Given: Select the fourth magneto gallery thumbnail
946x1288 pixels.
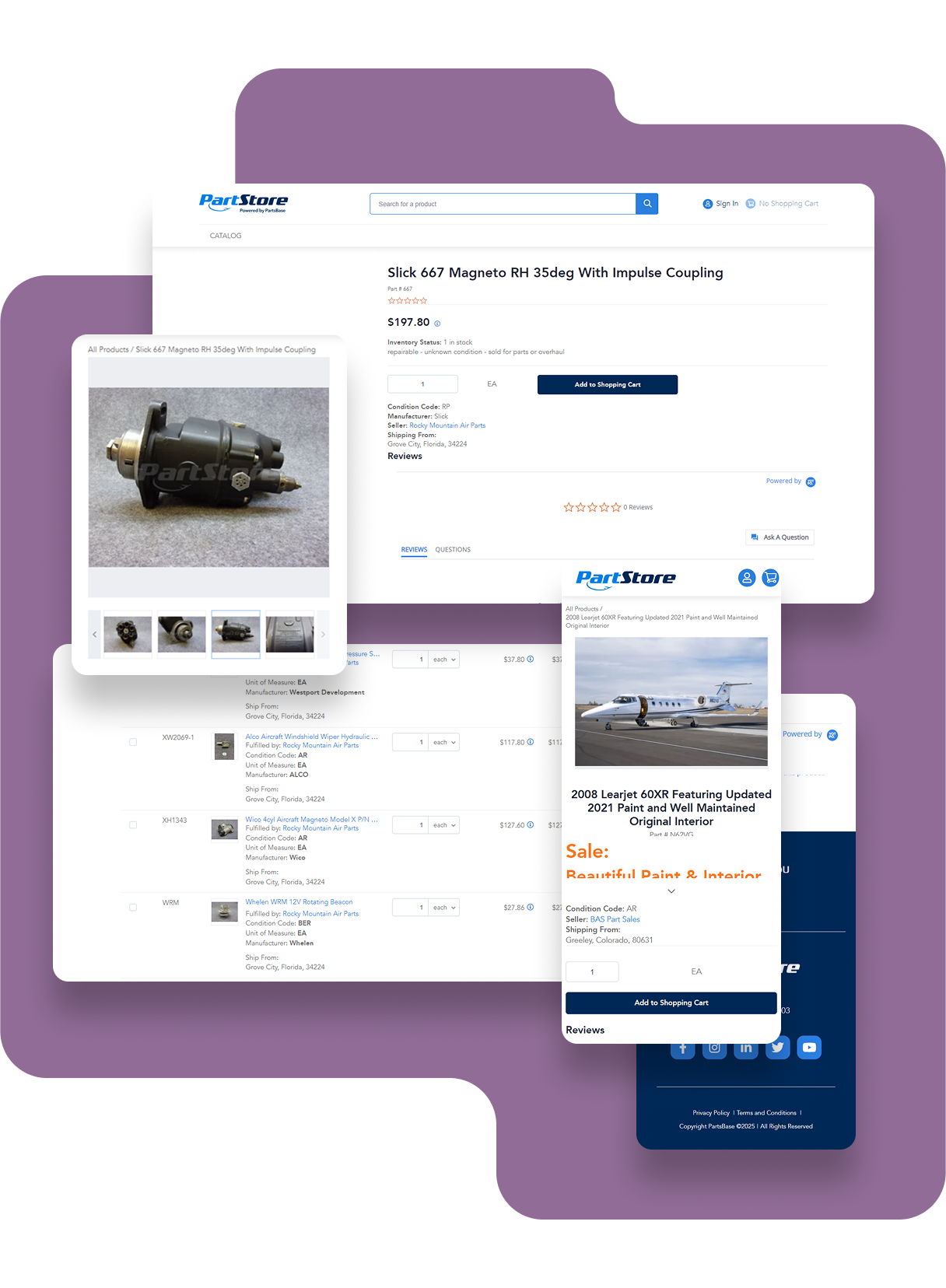Looking at the screenshot, I should click(290, 635).
